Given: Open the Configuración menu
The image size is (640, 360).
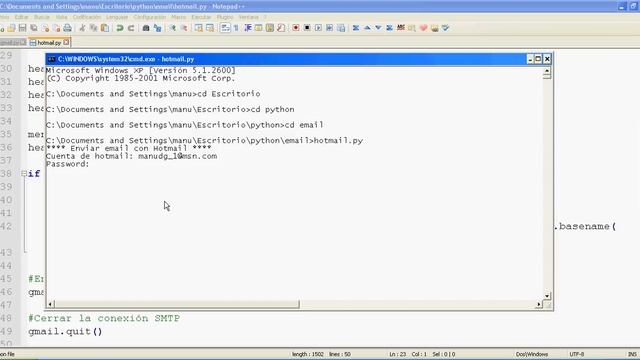Looking at the screenshot, I should [149, 17].
